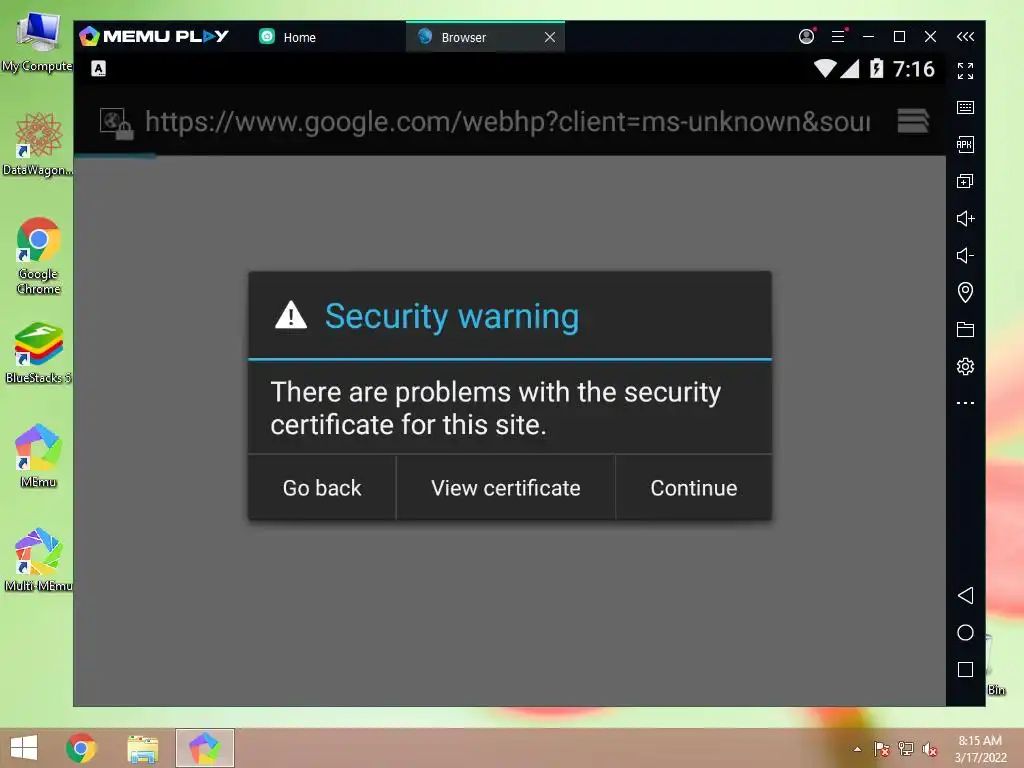
Task: Open MEmu hamburger menu in title bar
Action: pos(839,37)
